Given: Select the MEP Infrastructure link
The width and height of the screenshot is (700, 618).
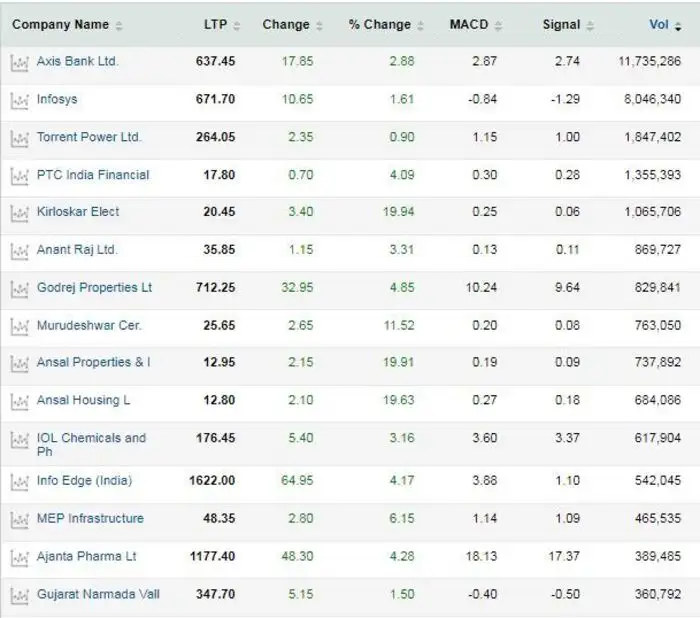Looking at the screenshot, I should click(90, 518).
